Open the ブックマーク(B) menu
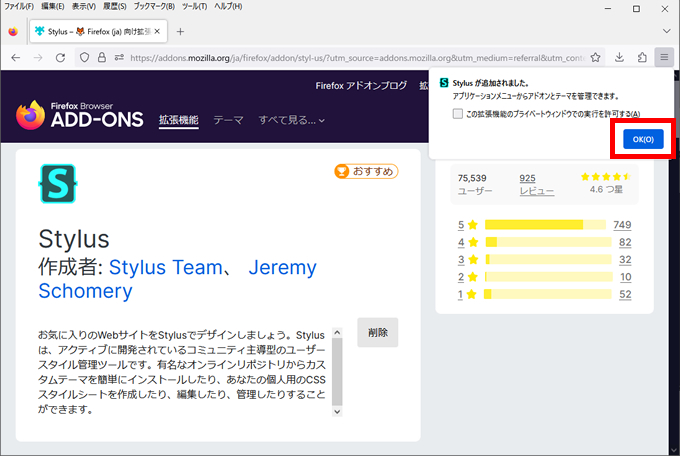The width and height of the screenshot is (680, 456). (154, 7)
